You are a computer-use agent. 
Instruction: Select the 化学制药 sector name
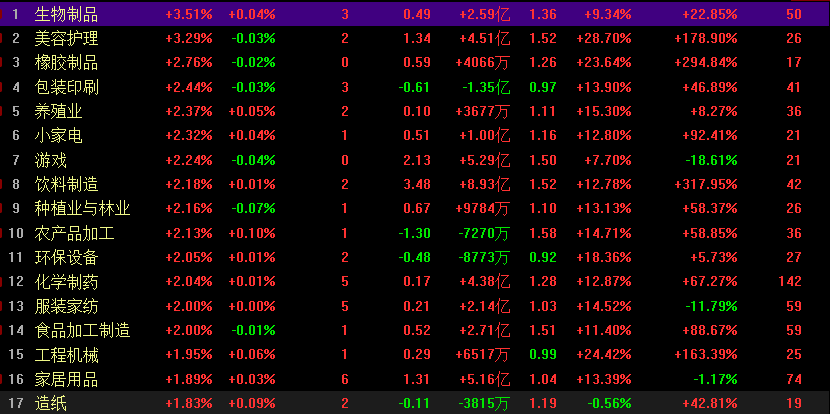tap(66, 281)
